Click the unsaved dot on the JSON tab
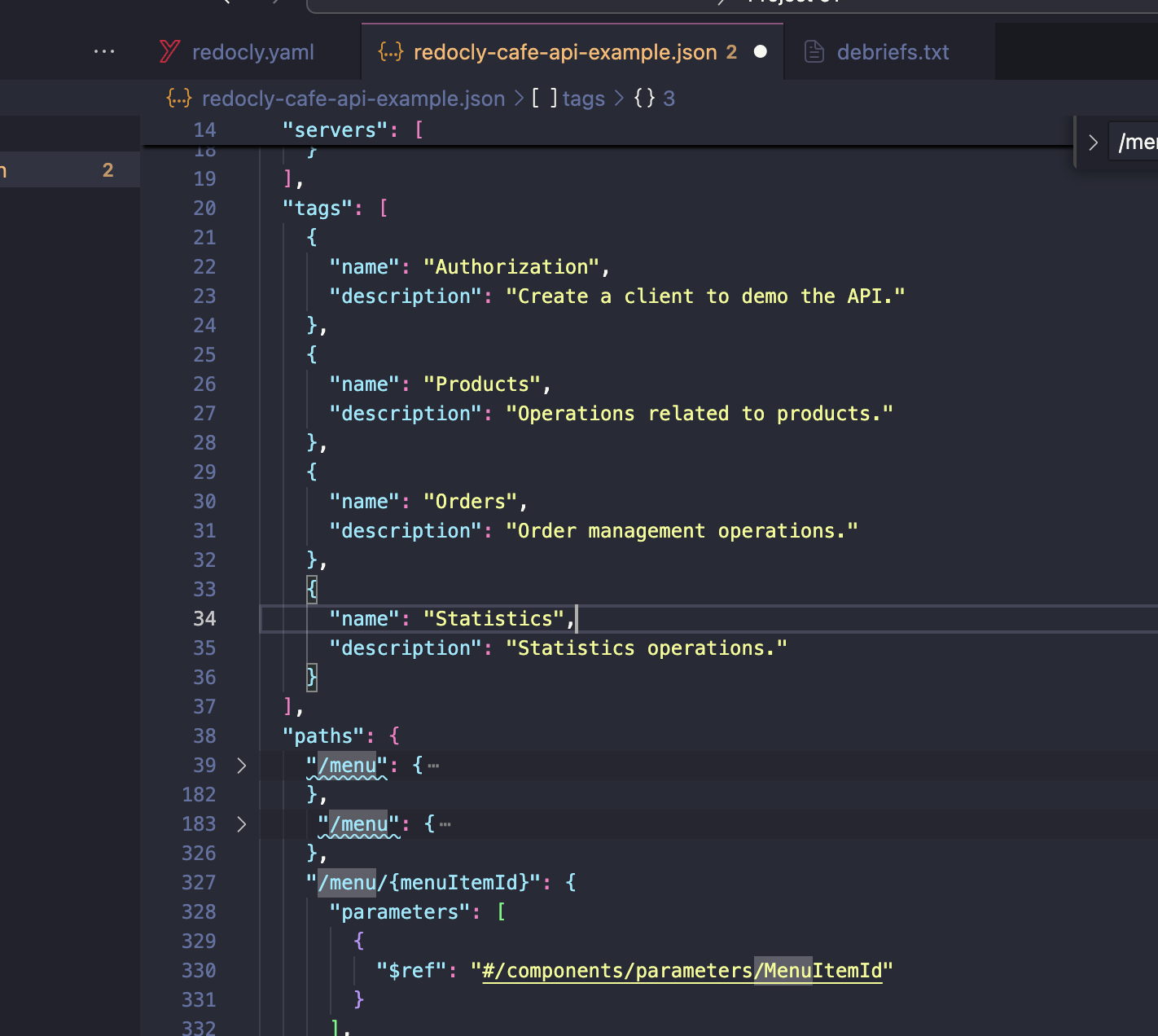 (761, 51)
